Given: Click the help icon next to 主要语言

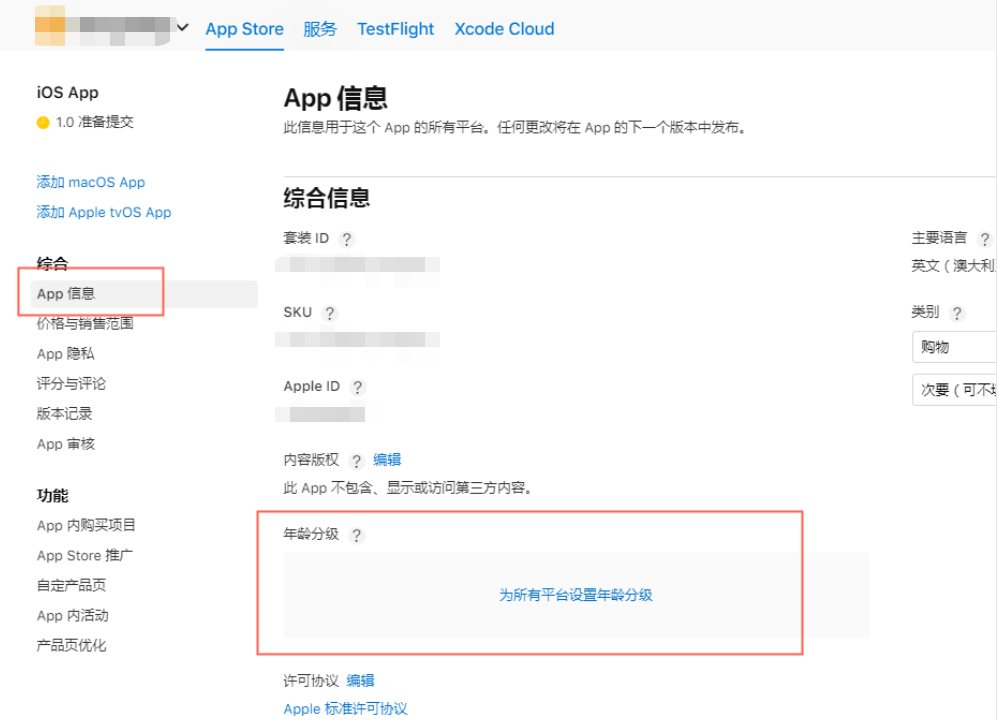Looking at the screenshot, I should click(985, 239).
